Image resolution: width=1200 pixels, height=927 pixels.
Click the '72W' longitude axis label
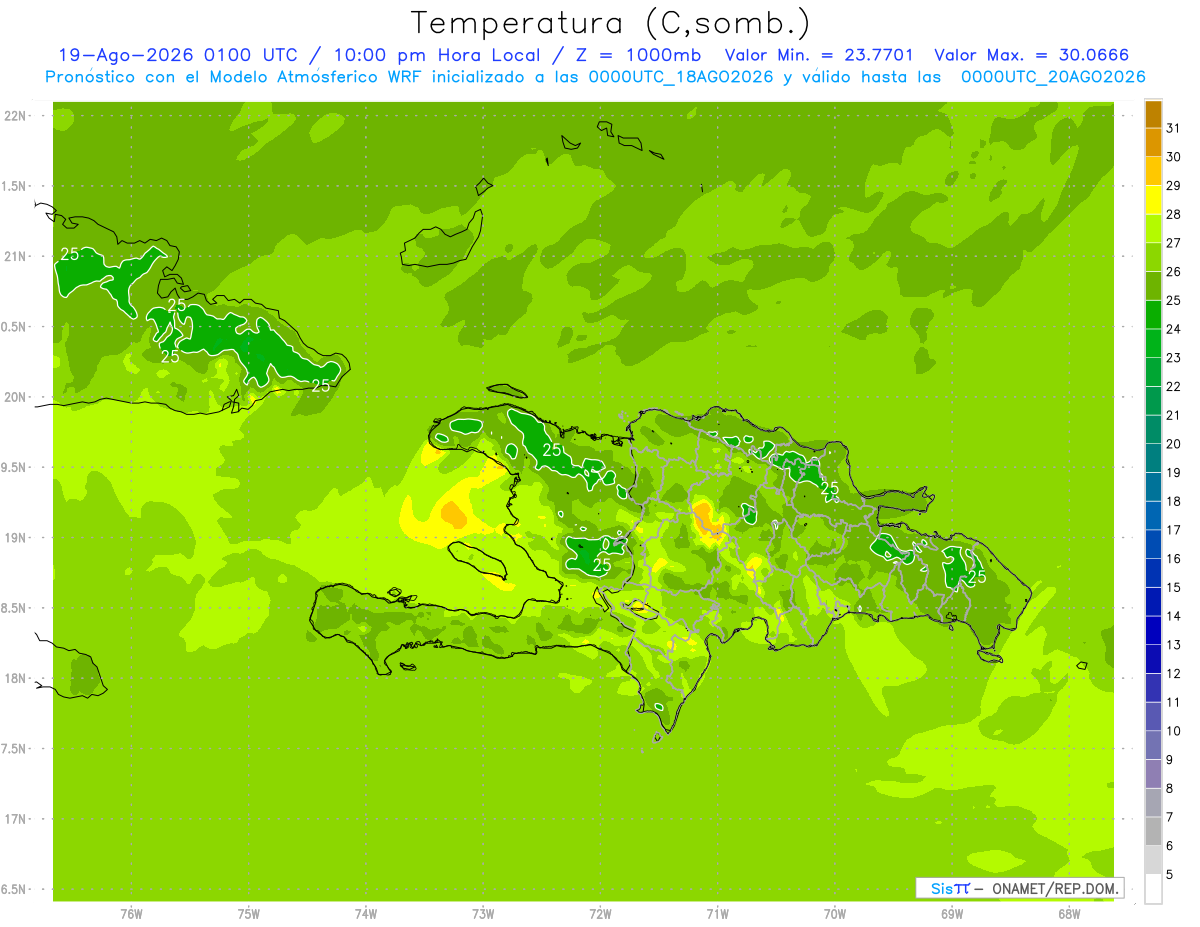coord(600,914)
